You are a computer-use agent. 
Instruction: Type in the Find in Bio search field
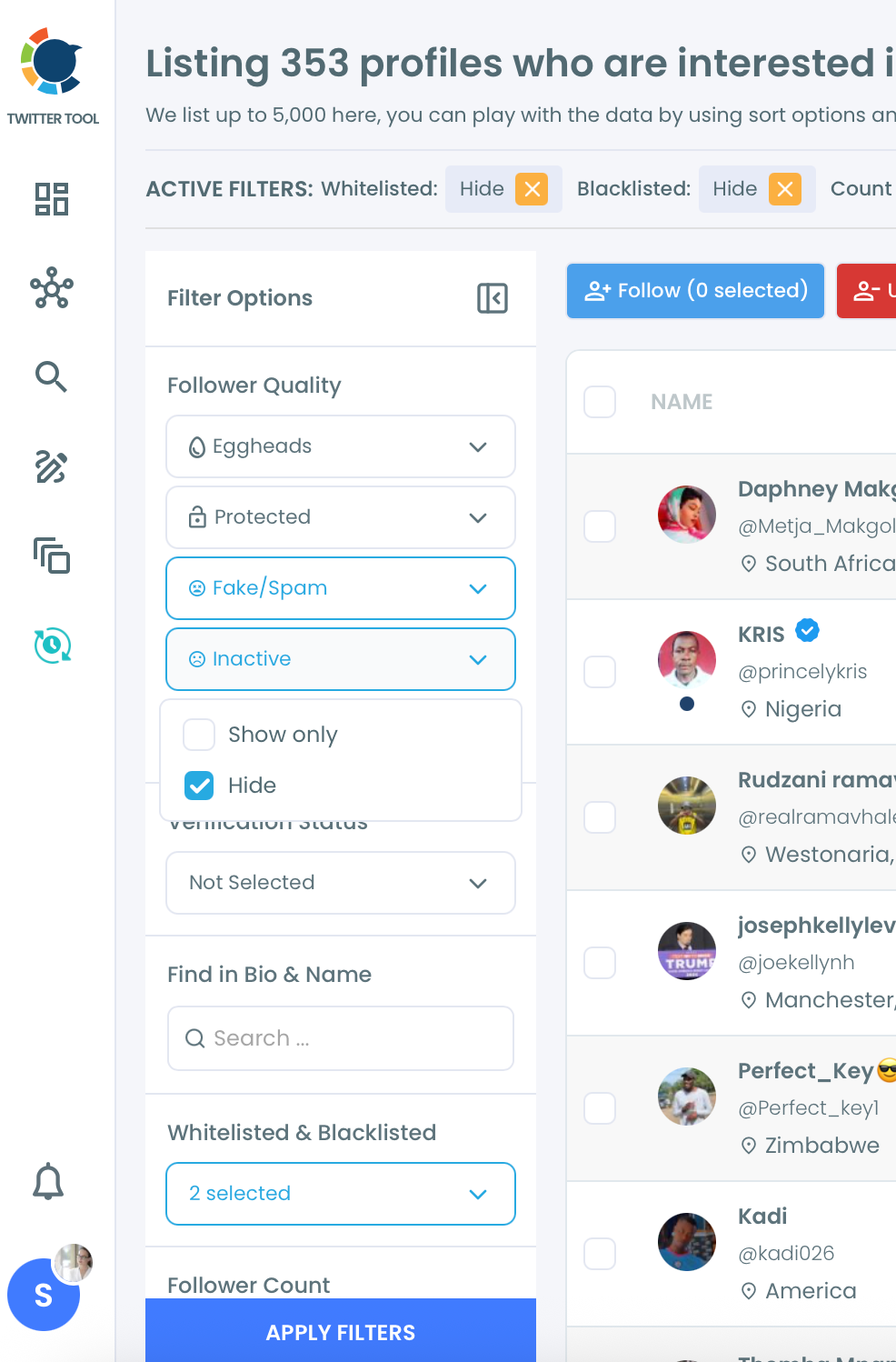click(341, 1038)
